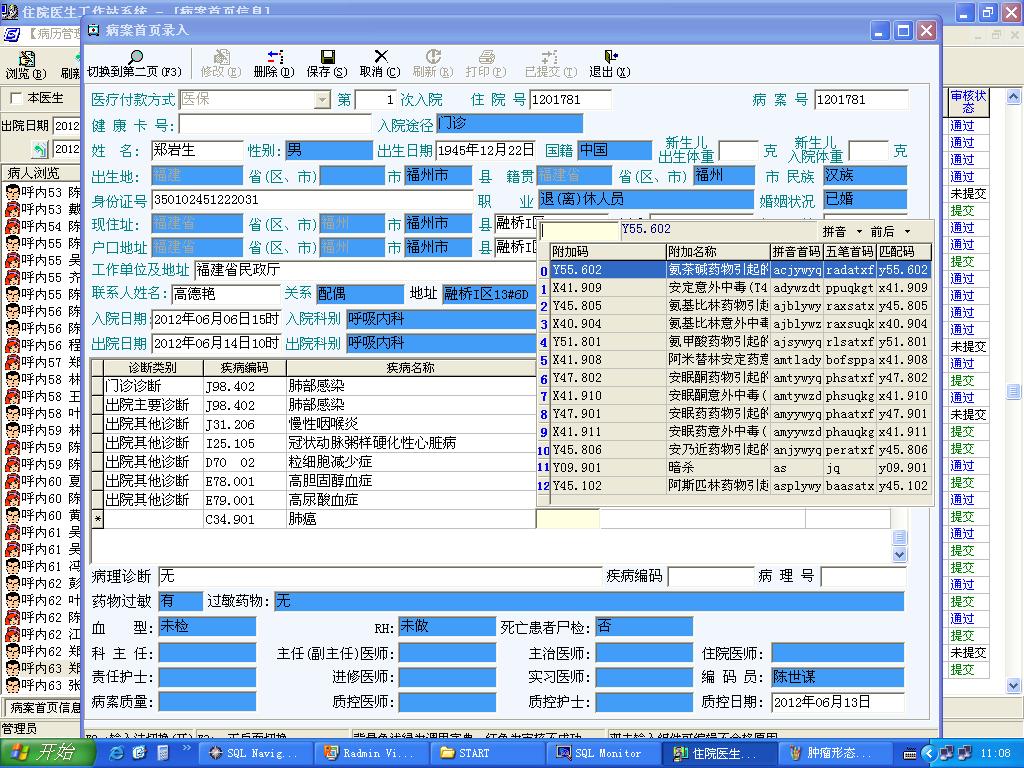Click the 姓名 field containing 郑岩生

coord(197,150)
